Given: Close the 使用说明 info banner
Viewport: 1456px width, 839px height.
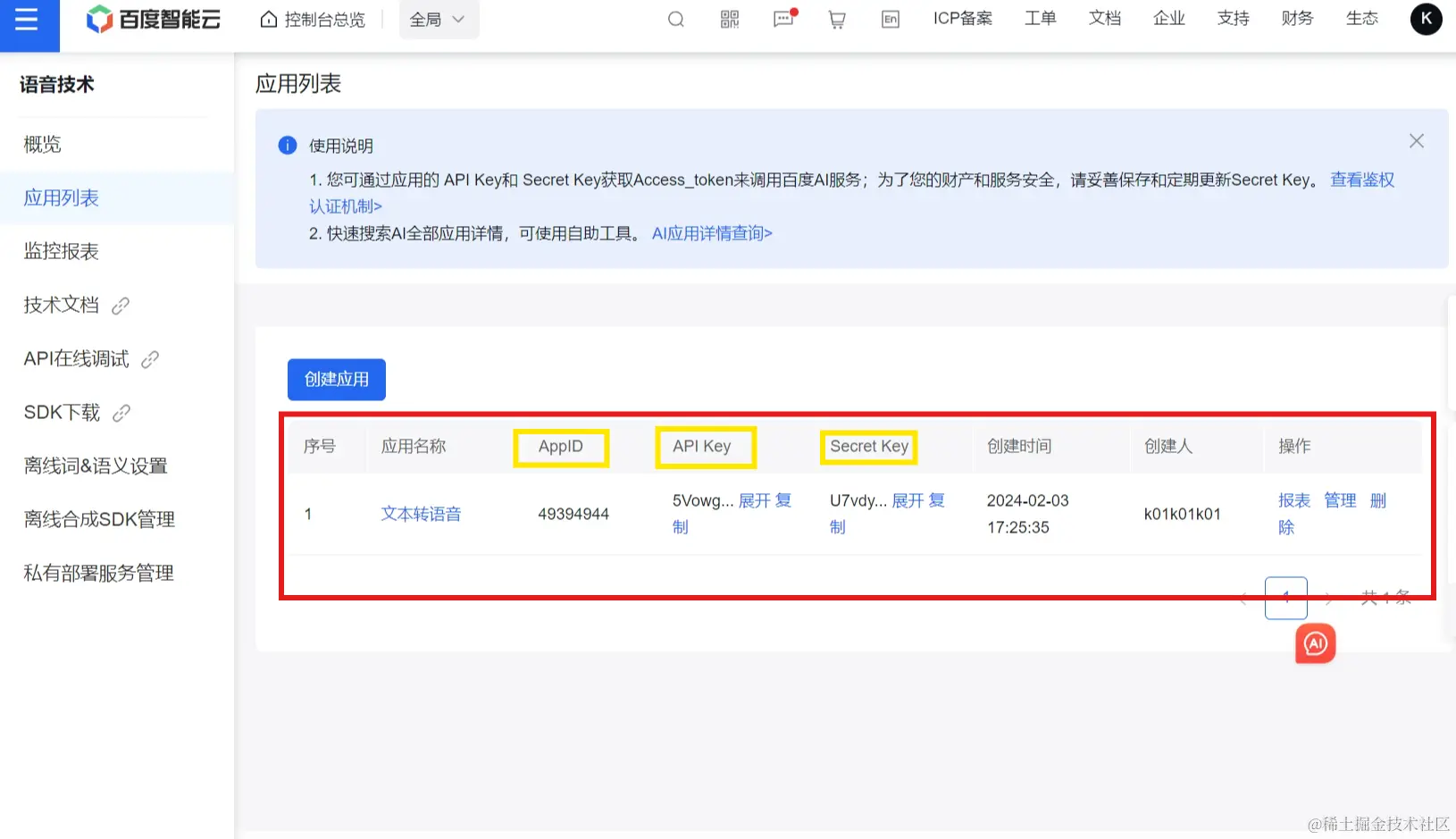Looking at the screenshot, I should pyautogui.click(x=1417, y=141).
